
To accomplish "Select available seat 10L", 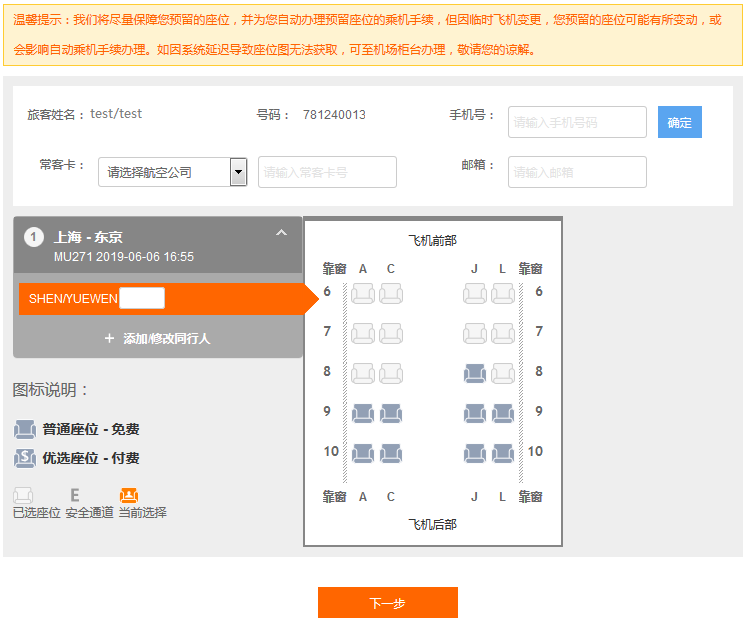I will (503, 453).
